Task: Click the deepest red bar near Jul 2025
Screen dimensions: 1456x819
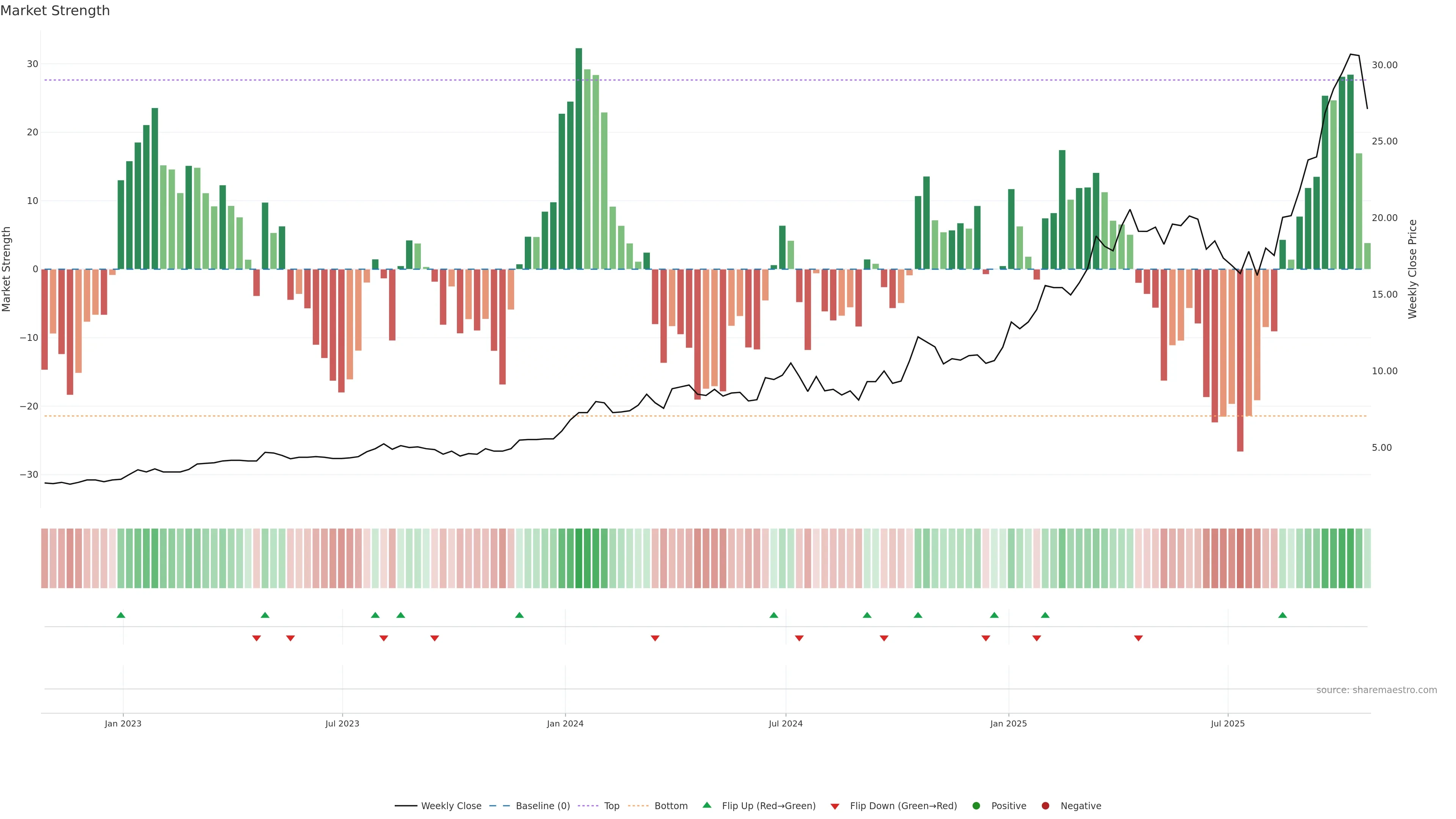Action: point(1240,362)
